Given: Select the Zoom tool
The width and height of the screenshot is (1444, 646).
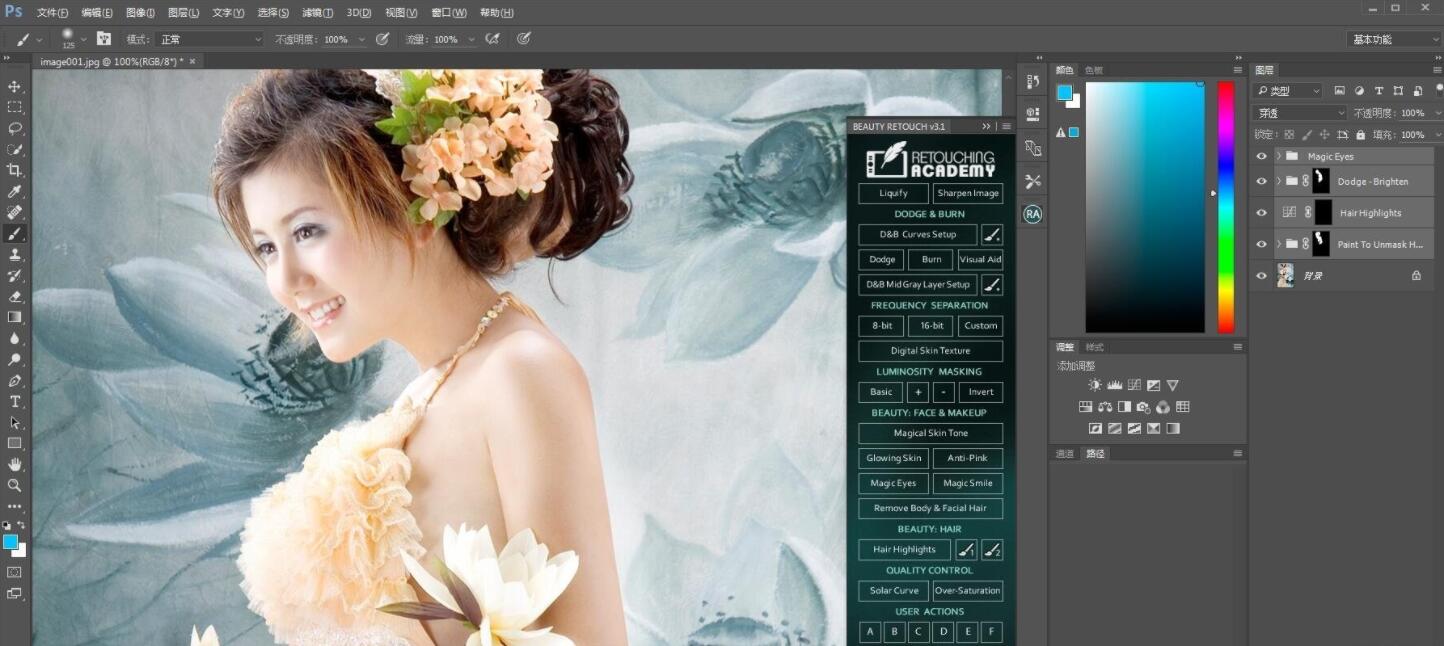Looking at the screenshot, I should (x=14, y=486).
